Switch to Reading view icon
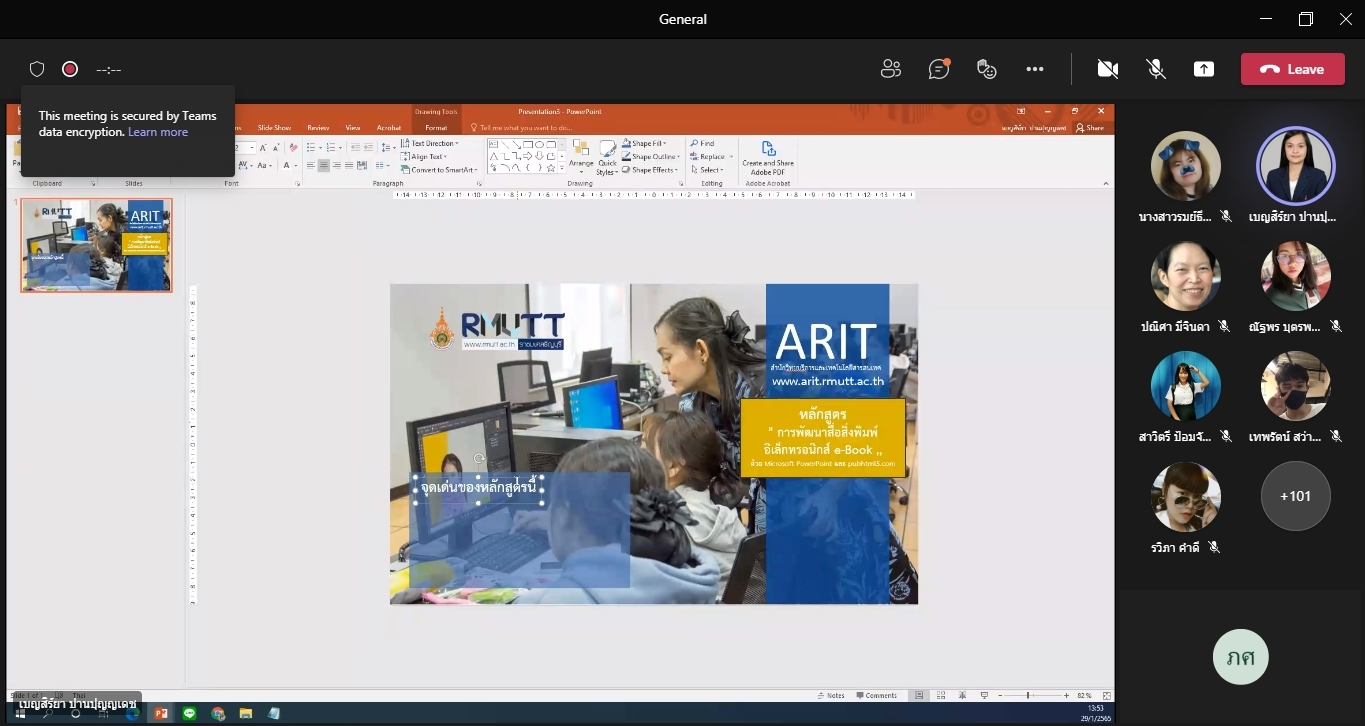1365x726 pixels. pos(962,696)
